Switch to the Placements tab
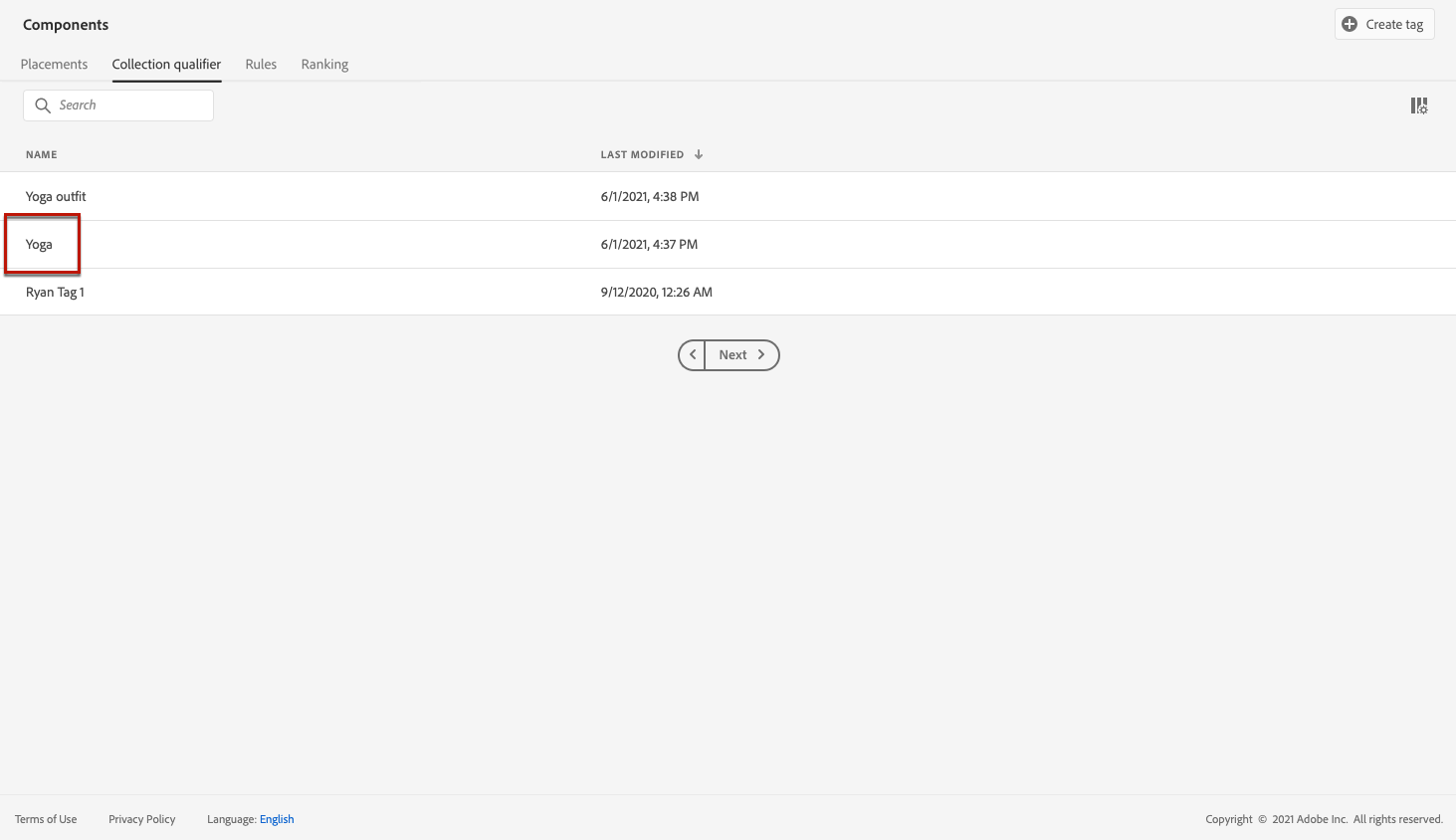Screen dimensions: 1456x840 click(54, 65)
